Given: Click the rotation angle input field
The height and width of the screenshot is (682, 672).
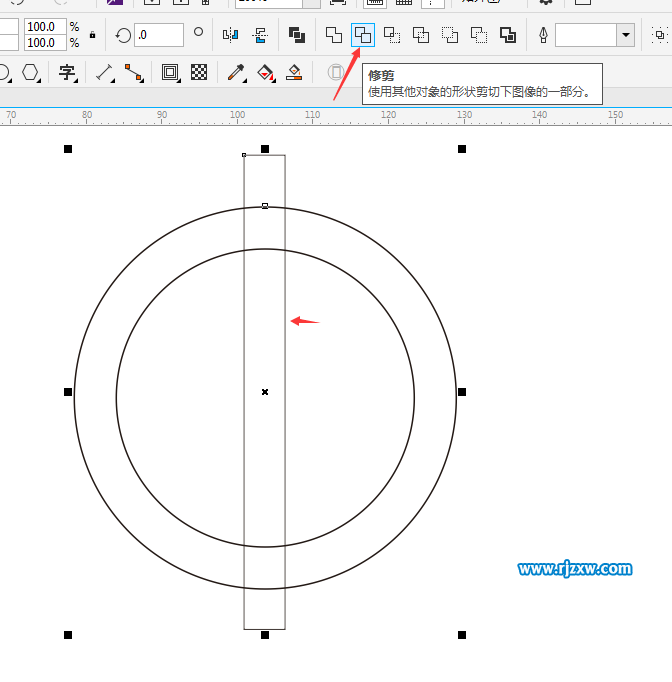Looking at the screenshot, I should point(159,35).
